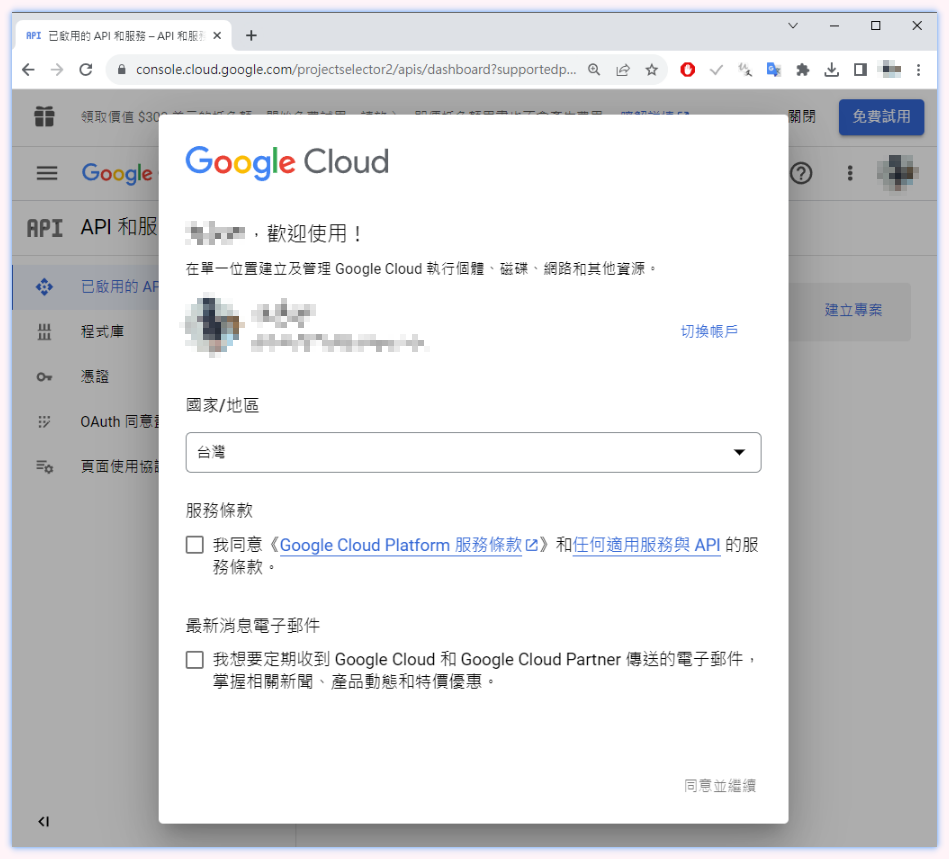Click the gift icon in promo banner

click(44, 116)
